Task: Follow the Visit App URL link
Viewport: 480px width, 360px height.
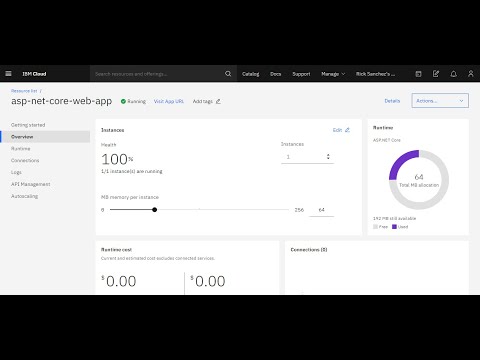Action: [169, 101]
